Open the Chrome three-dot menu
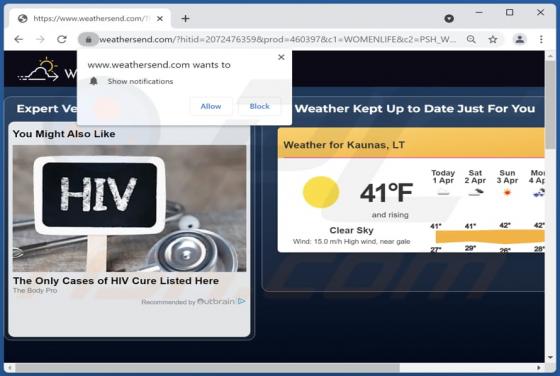The image size is (560, 376). tap(541, 39)
